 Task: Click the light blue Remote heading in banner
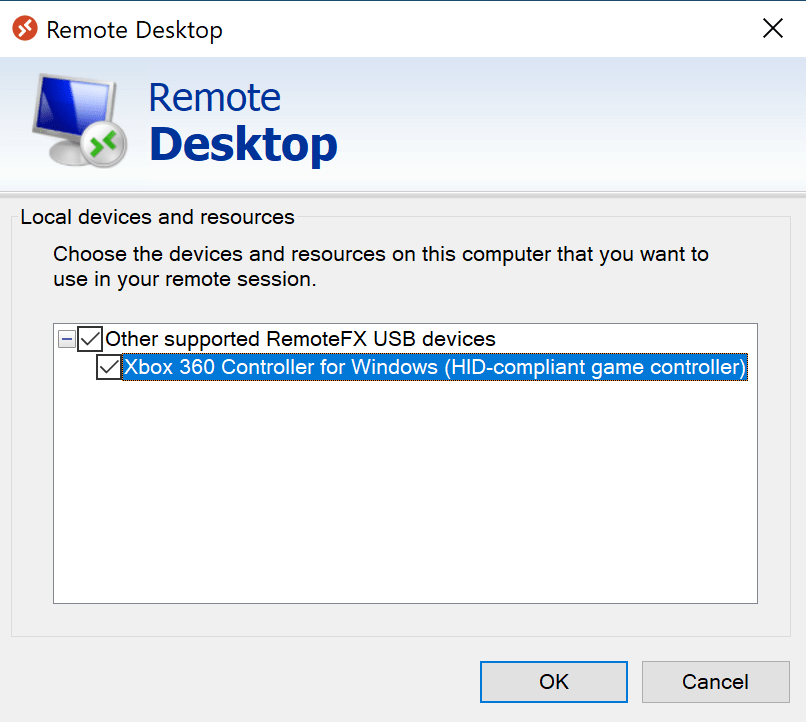214,98
